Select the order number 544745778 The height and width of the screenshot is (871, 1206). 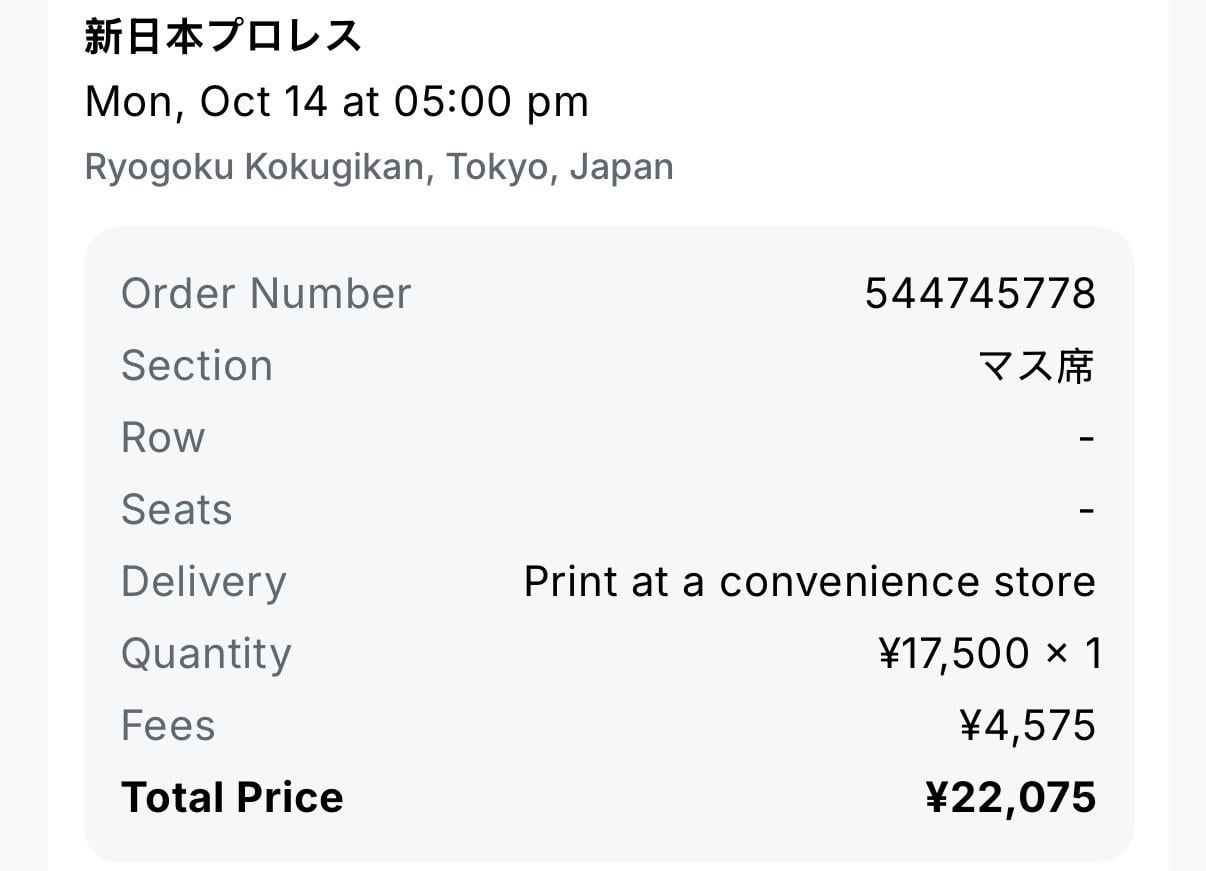[x=980, y=294]
